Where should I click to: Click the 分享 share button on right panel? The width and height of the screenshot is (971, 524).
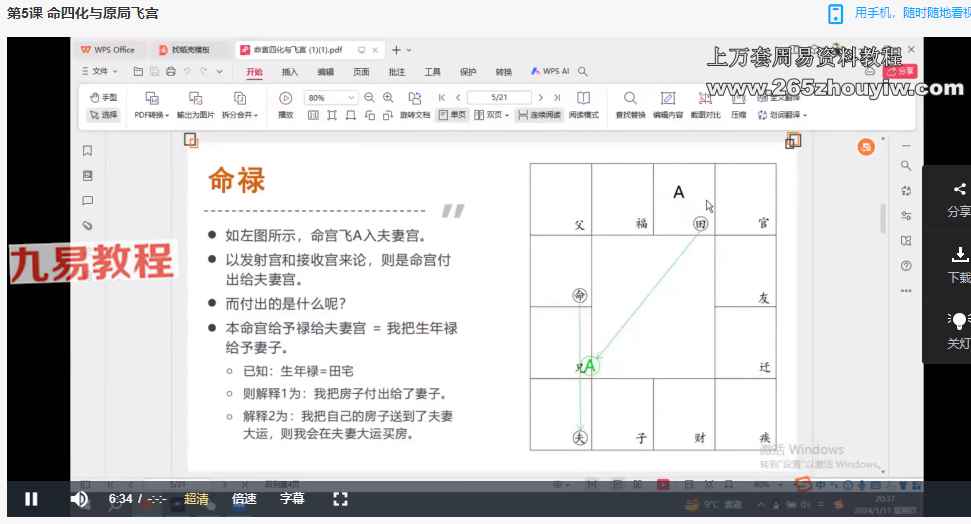tap(959, 199)
